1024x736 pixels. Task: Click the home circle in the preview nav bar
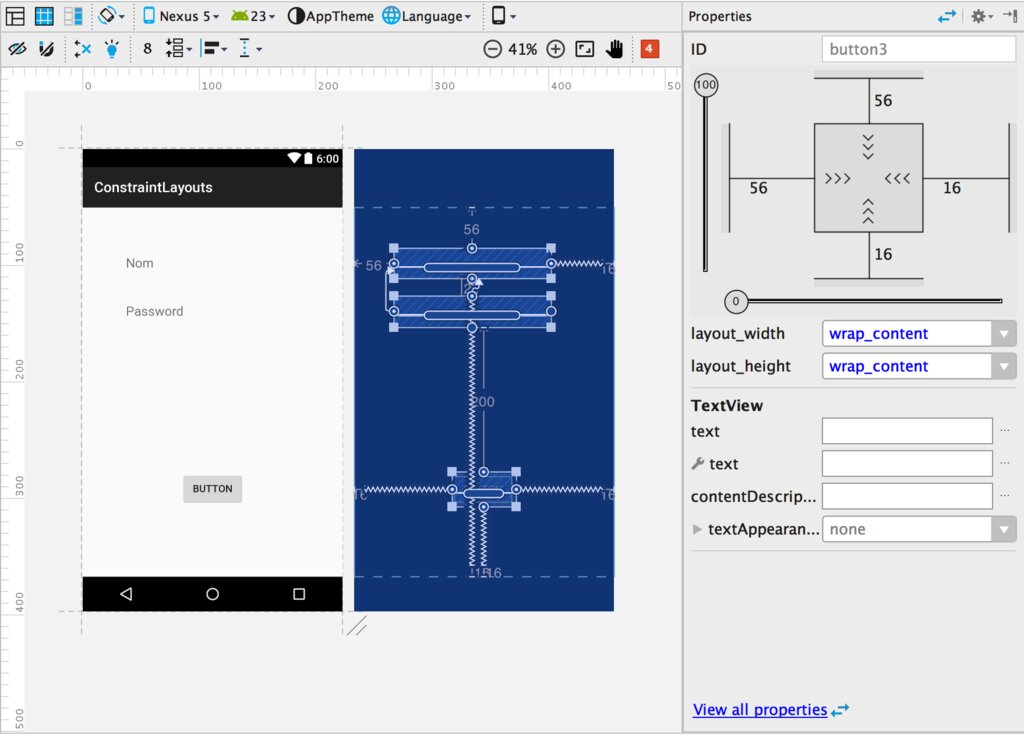click(x=212, y=594)
